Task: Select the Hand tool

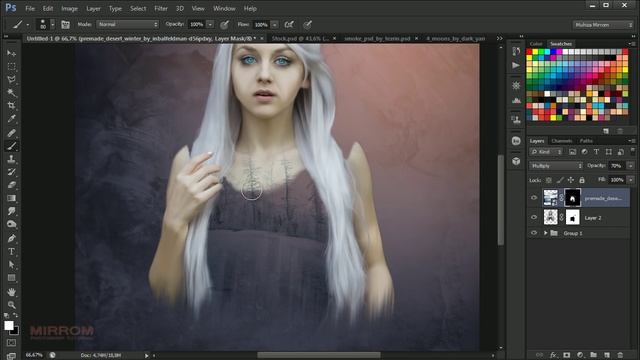Action: click(11, 292)
